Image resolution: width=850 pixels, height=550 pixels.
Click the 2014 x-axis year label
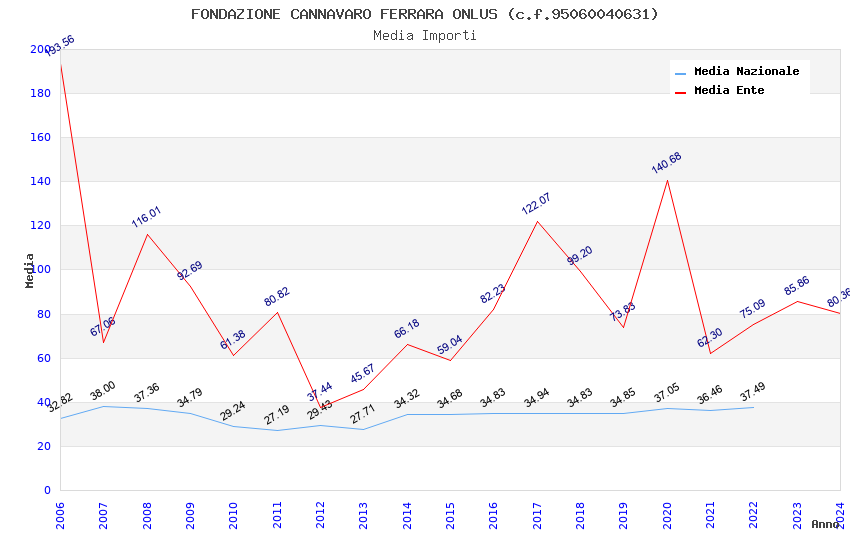pos(407,515)
